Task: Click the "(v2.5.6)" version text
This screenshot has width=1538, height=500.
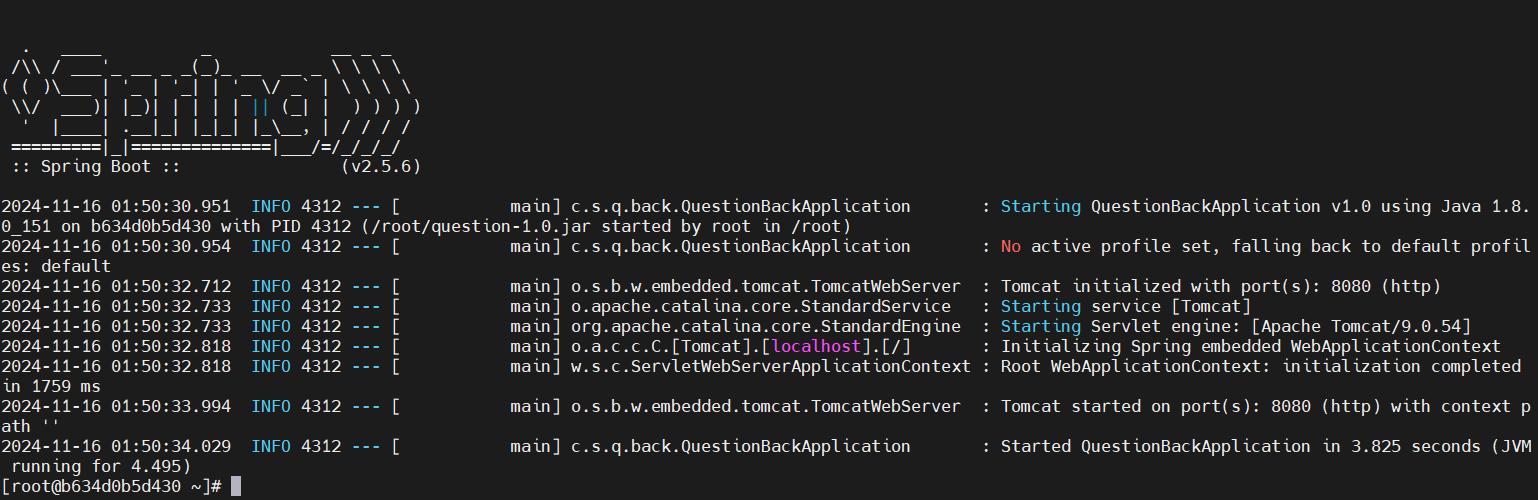Action: pyautogui.click(x=380, y=167)
